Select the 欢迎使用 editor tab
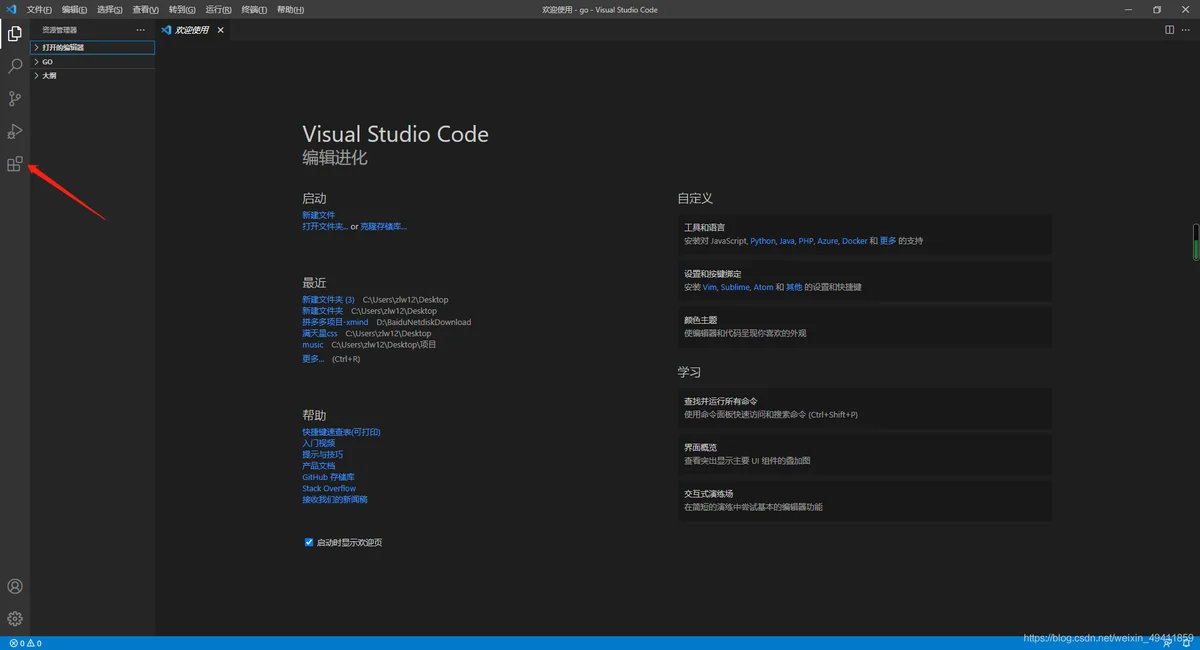The image size is (1200, 650). [x=193, y=30]
